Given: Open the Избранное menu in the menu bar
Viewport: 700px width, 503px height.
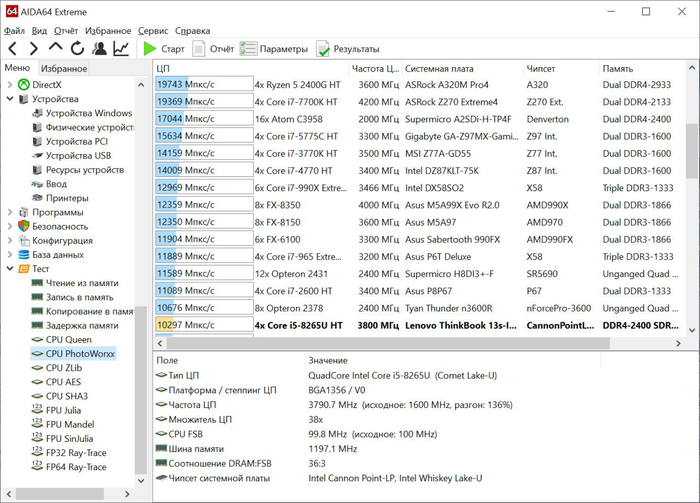Looking at the screenshot, I should click(108, 30).
